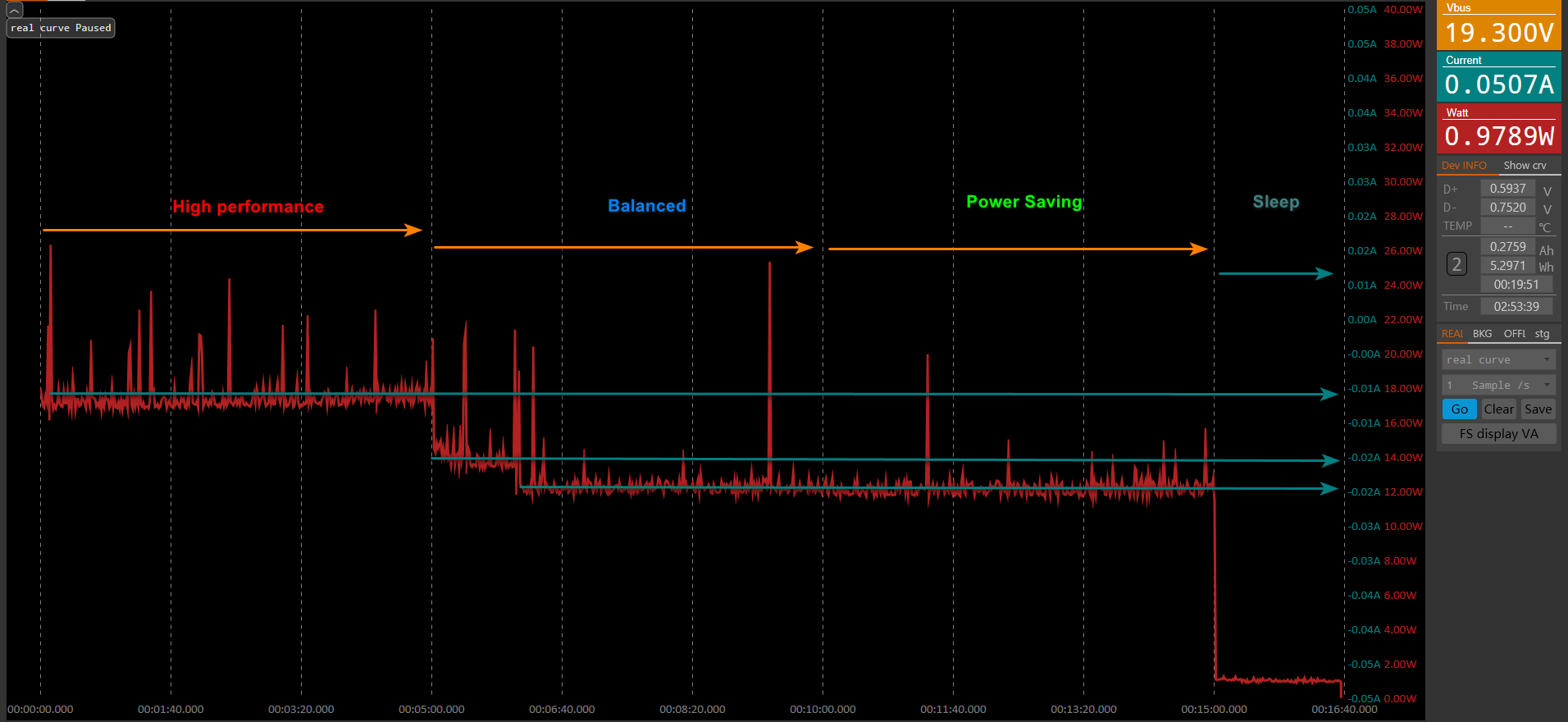Click the D+ voltage value field

coord(1507,189)
